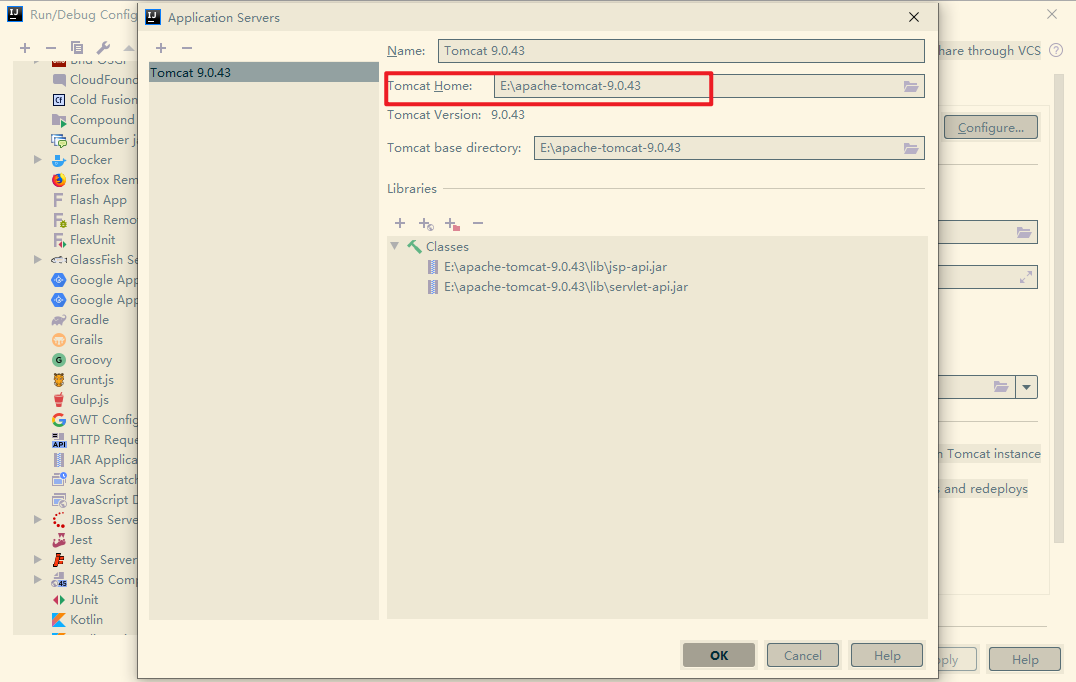1076x682 pixels.
Task: Click OK in Application Servers dialog
Action: click(x=719, y=655)
